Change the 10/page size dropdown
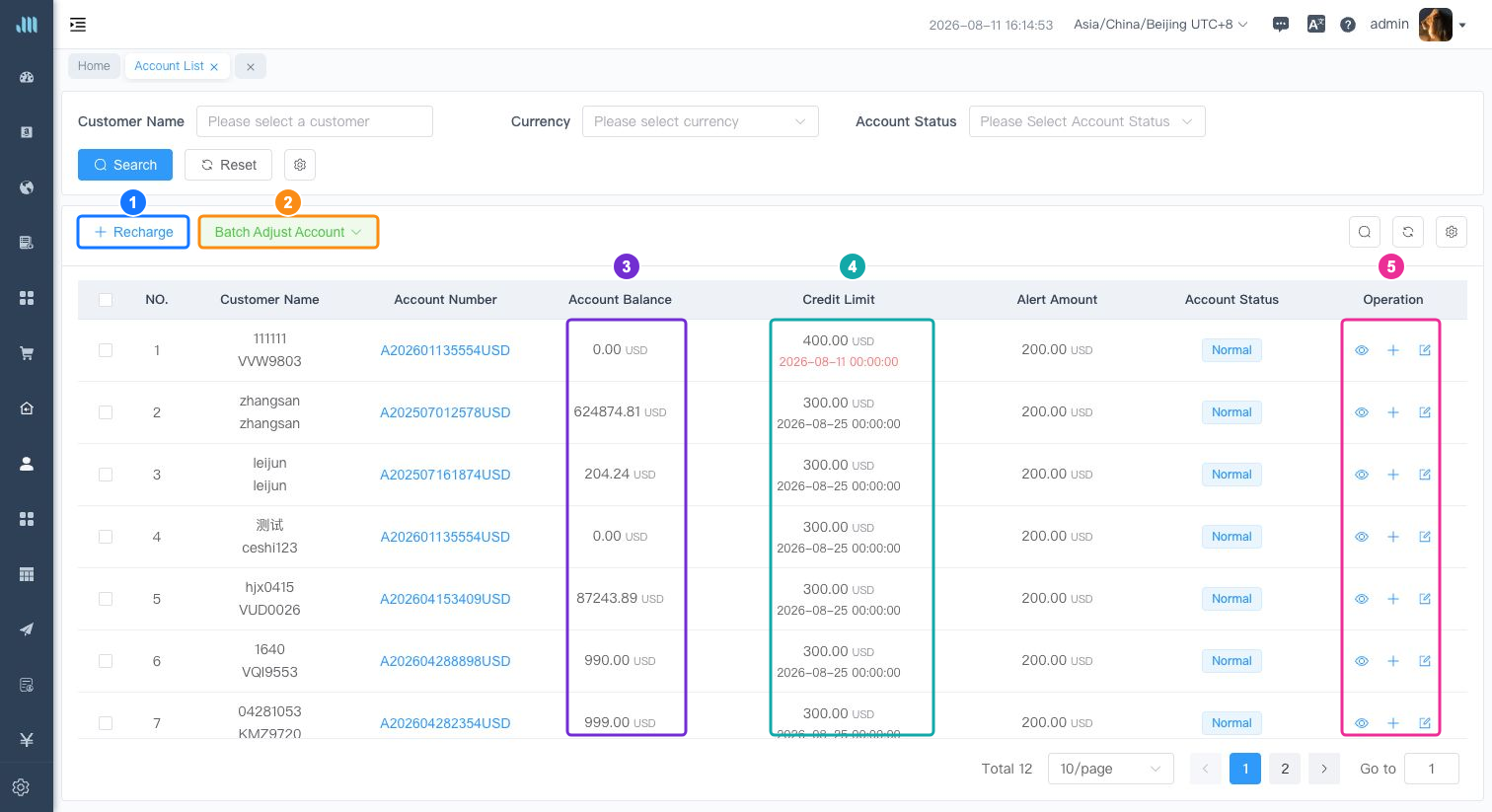Image resolution: width=1492 pixels, height=812 pixels. point(1111,769)
